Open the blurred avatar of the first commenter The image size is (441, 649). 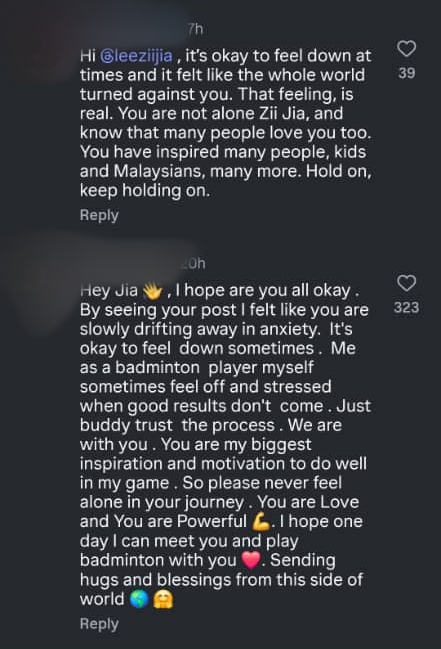[x=39, y=46]
